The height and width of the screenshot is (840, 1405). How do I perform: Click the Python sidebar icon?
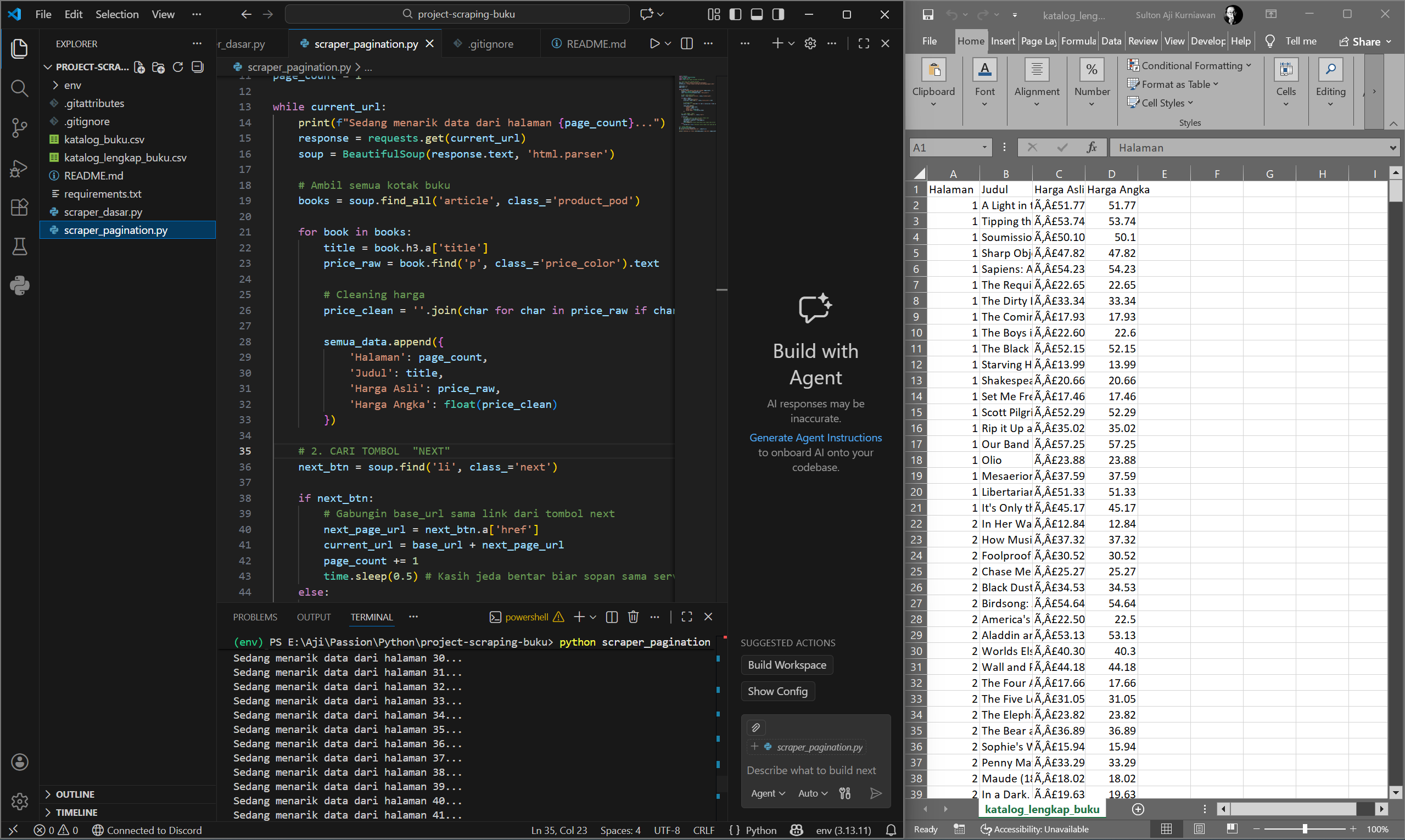click(19, 285)
